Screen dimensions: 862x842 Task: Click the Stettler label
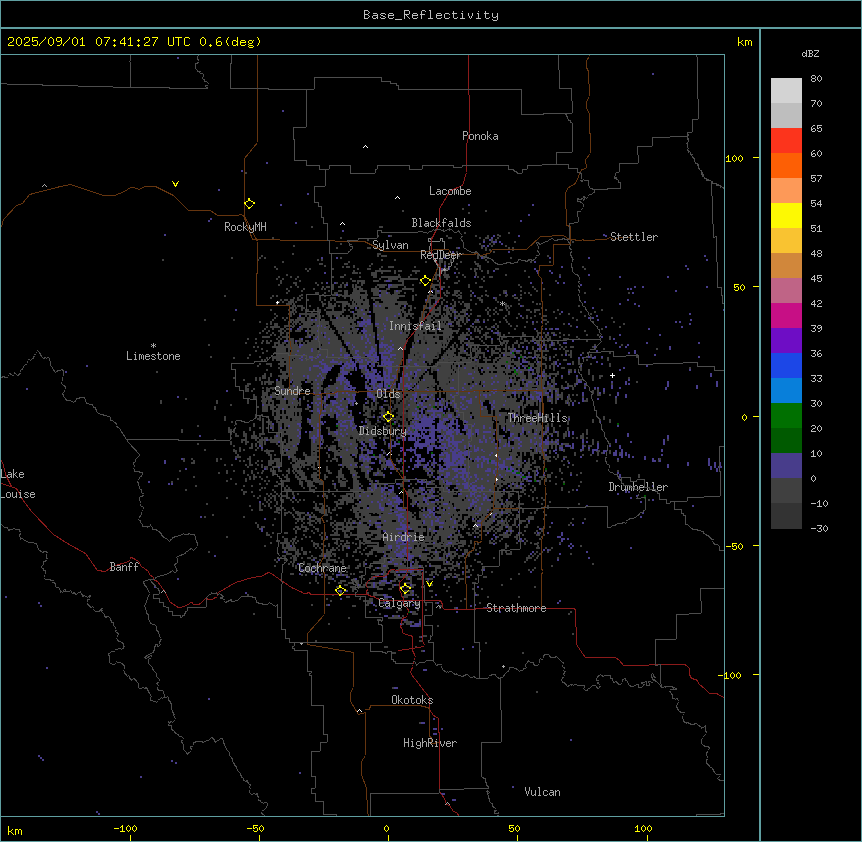tap(634, 237)
